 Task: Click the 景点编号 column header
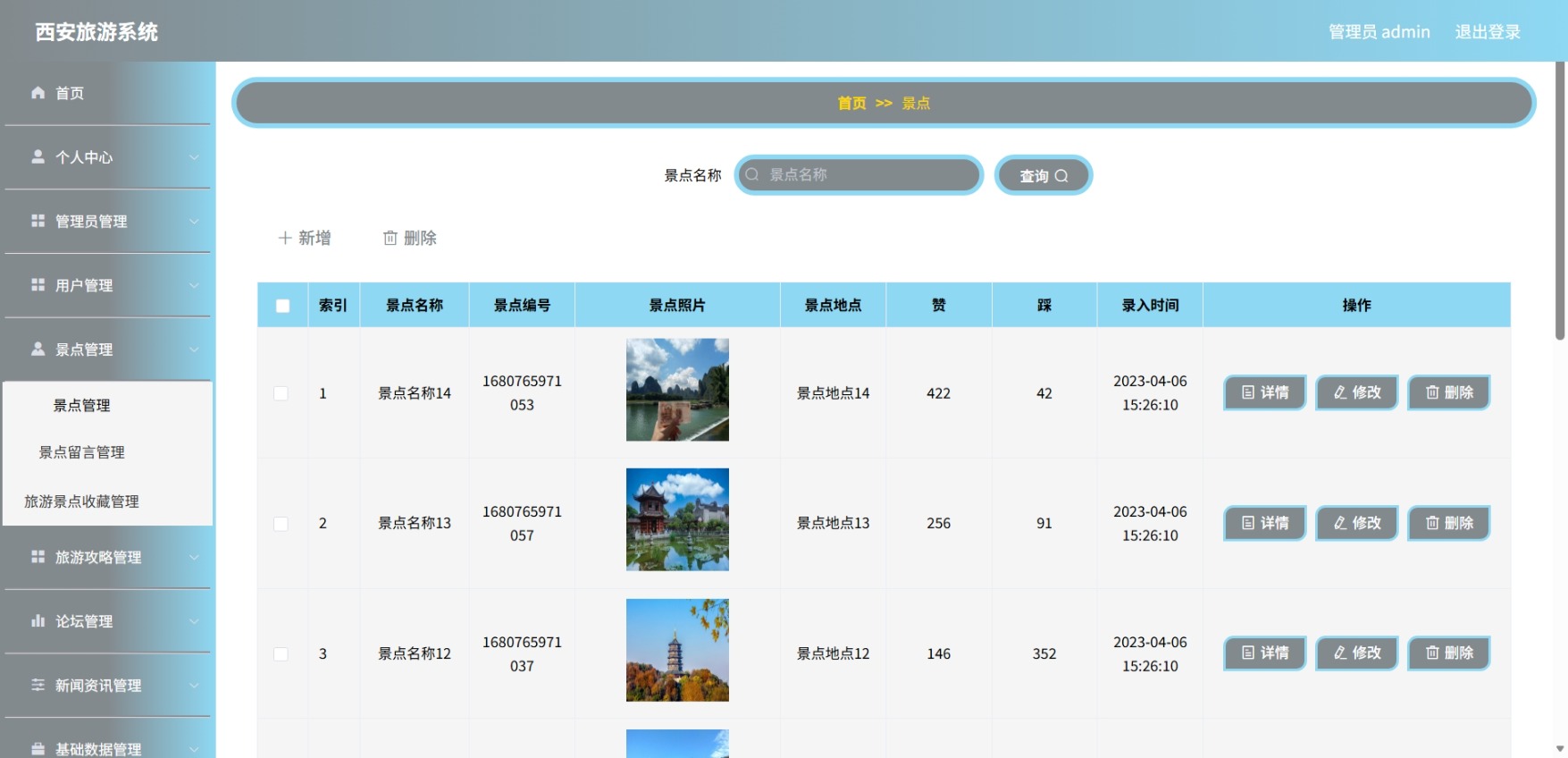pos(523,306)
